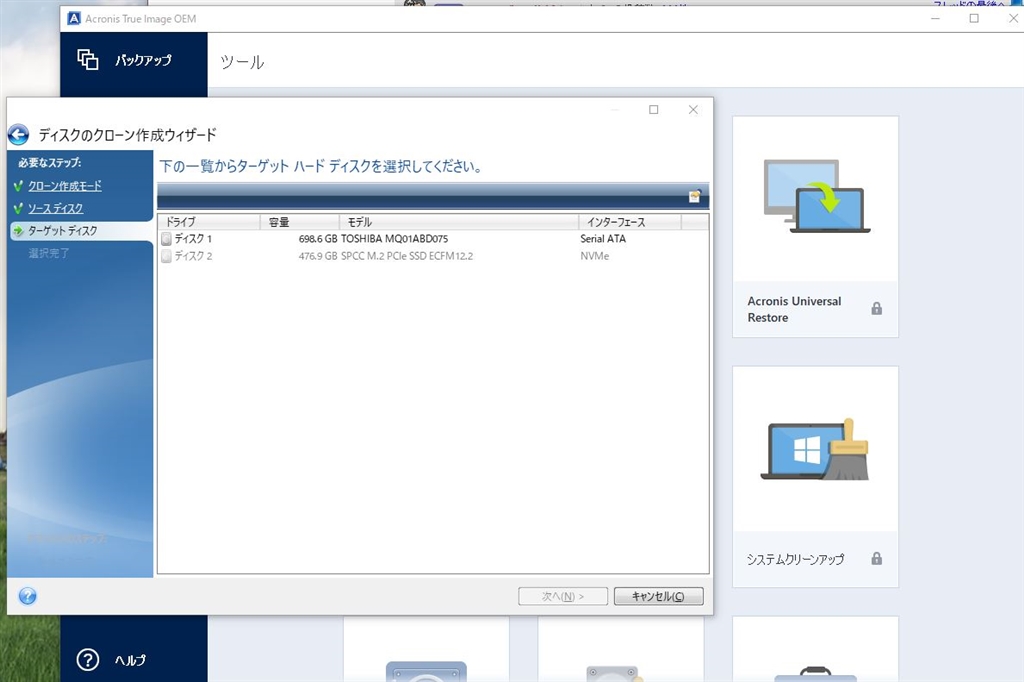Open Acronis Universal Restore tile
This screenshot has width=1024, height=682.
coord(815,227)
